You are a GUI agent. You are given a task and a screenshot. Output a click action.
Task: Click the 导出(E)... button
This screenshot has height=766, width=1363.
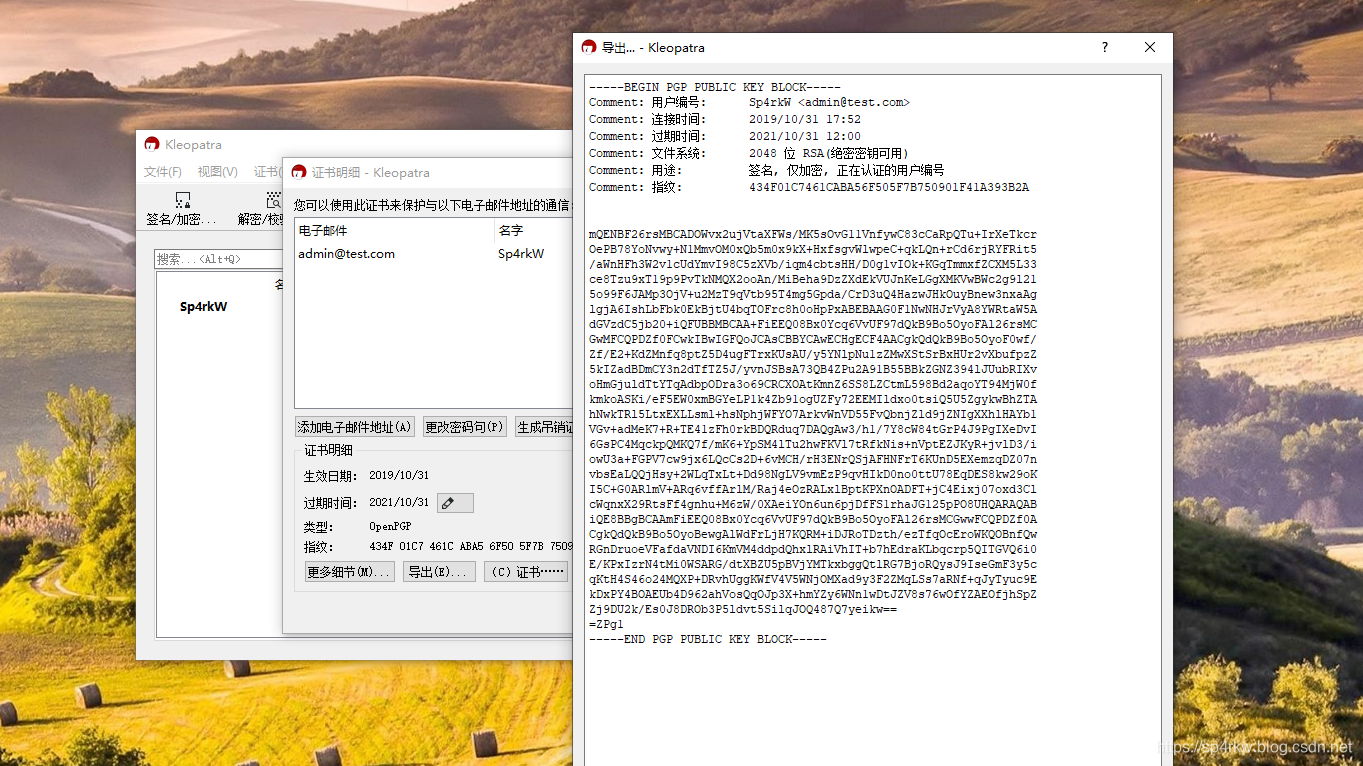(x=438, y=572)
